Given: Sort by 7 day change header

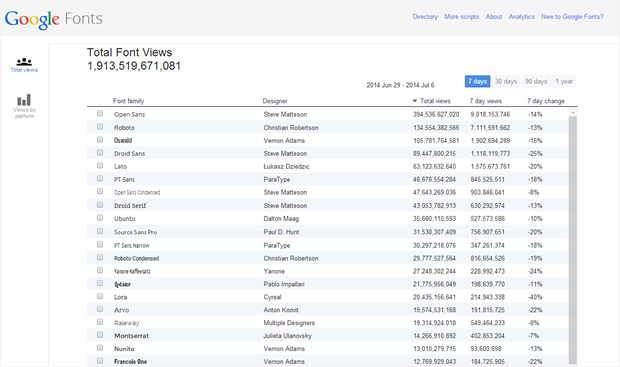Looking at the screenshot, I should tap(546, 101).
